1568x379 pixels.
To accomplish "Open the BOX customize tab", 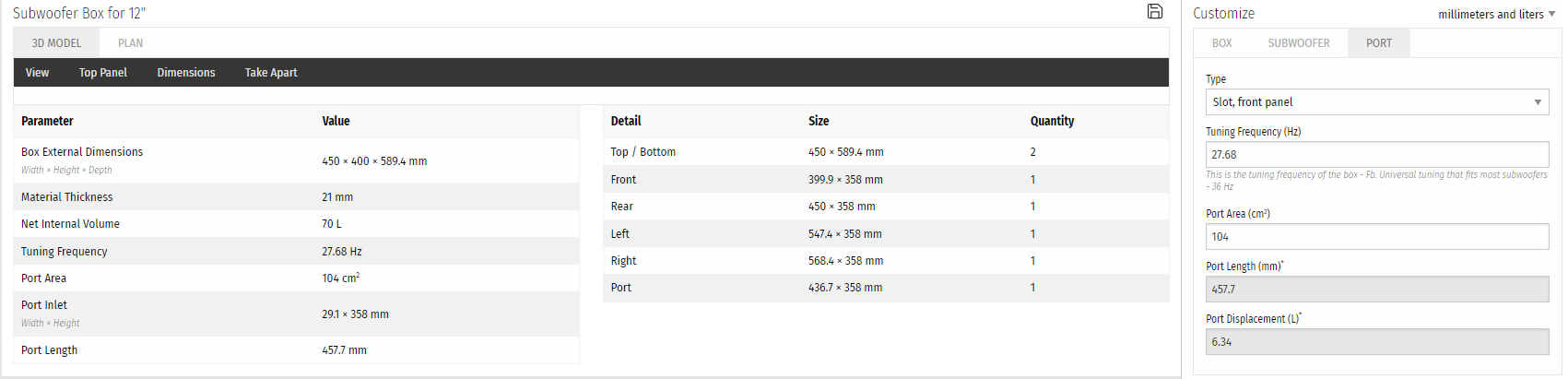I will tap(1221, 43).
